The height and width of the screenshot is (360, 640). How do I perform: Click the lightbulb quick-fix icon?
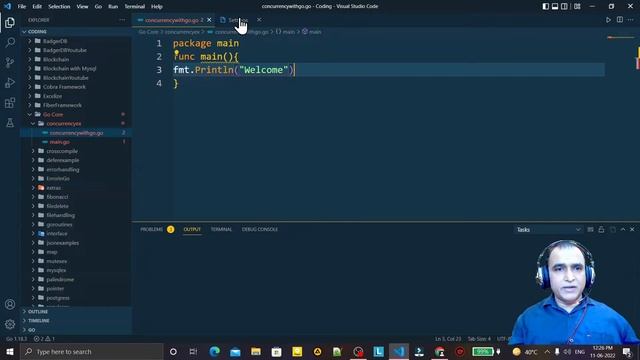point(176,53)
